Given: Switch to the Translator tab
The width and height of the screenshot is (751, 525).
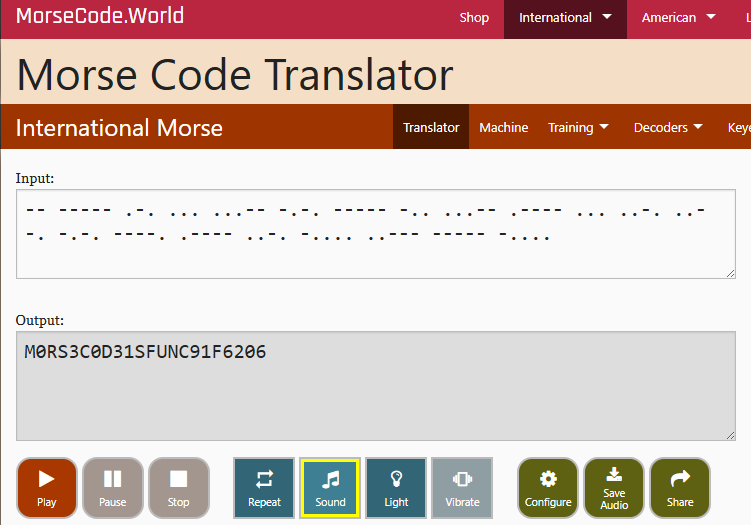Looking at the screenshot, I should click(x=431, y=128).
